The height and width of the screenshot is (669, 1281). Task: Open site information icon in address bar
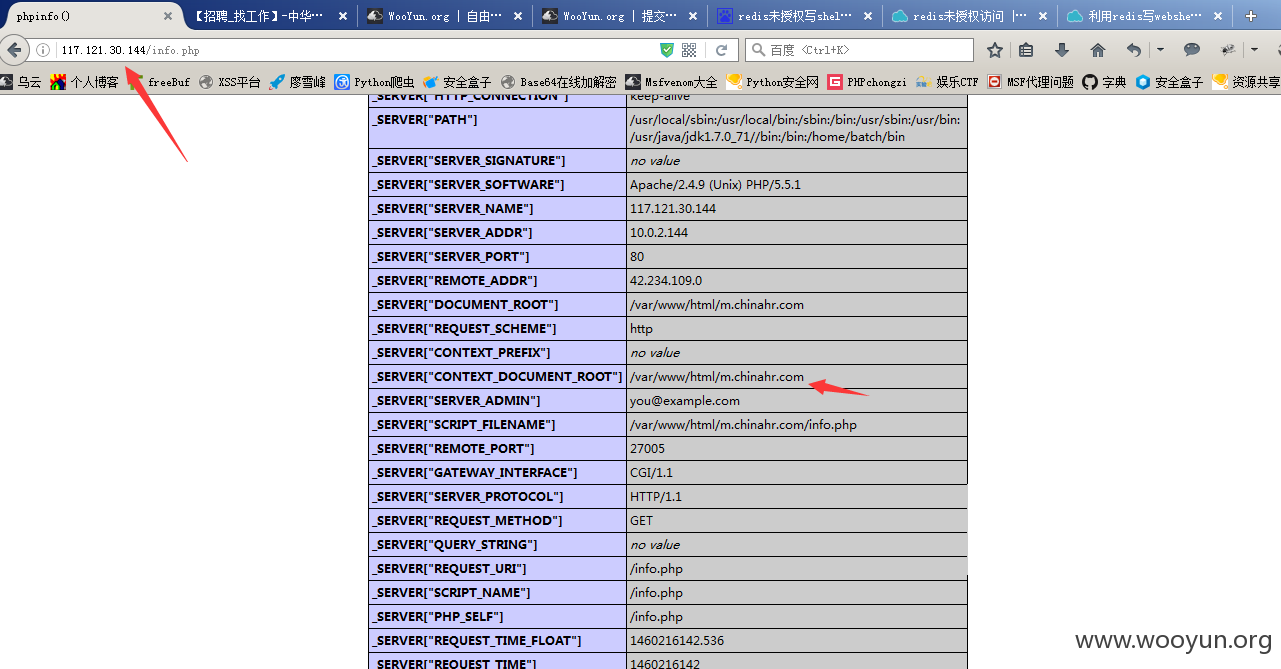click(x=43, y=50)
